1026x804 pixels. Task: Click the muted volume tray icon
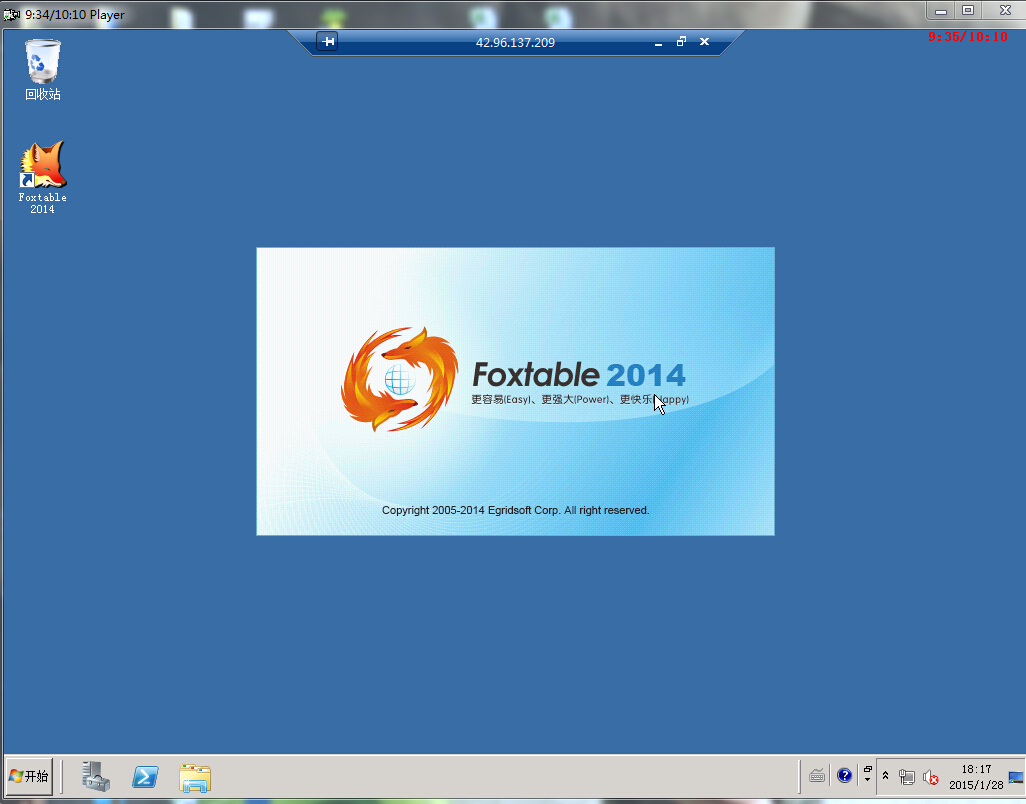point(930,777)
